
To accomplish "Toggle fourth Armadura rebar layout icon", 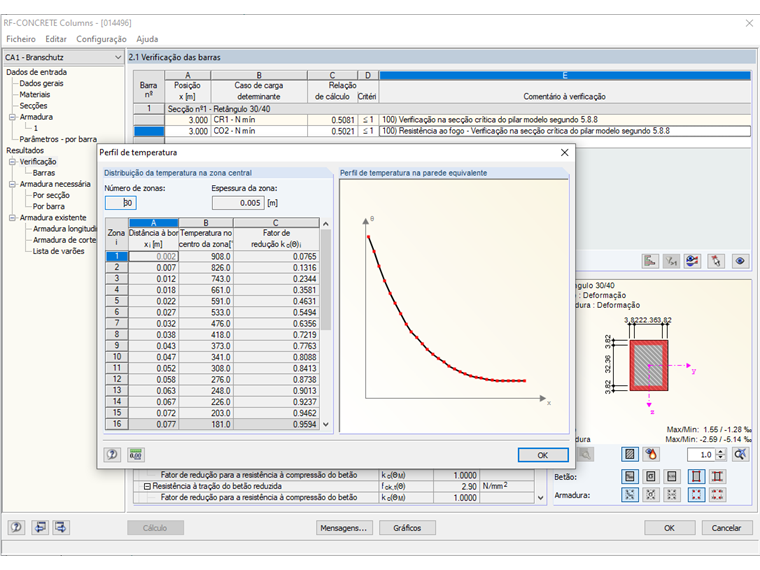I will 696,494.
